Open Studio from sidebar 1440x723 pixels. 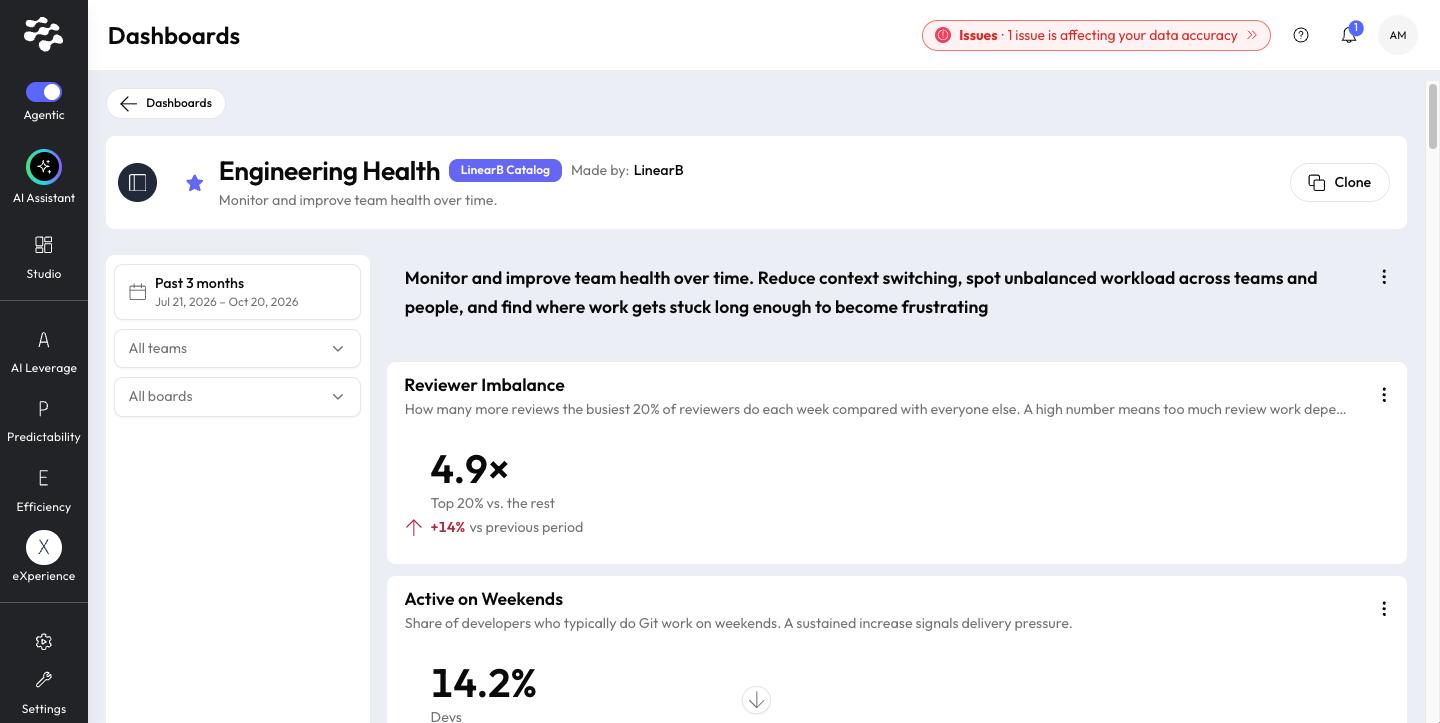(44, 257)
